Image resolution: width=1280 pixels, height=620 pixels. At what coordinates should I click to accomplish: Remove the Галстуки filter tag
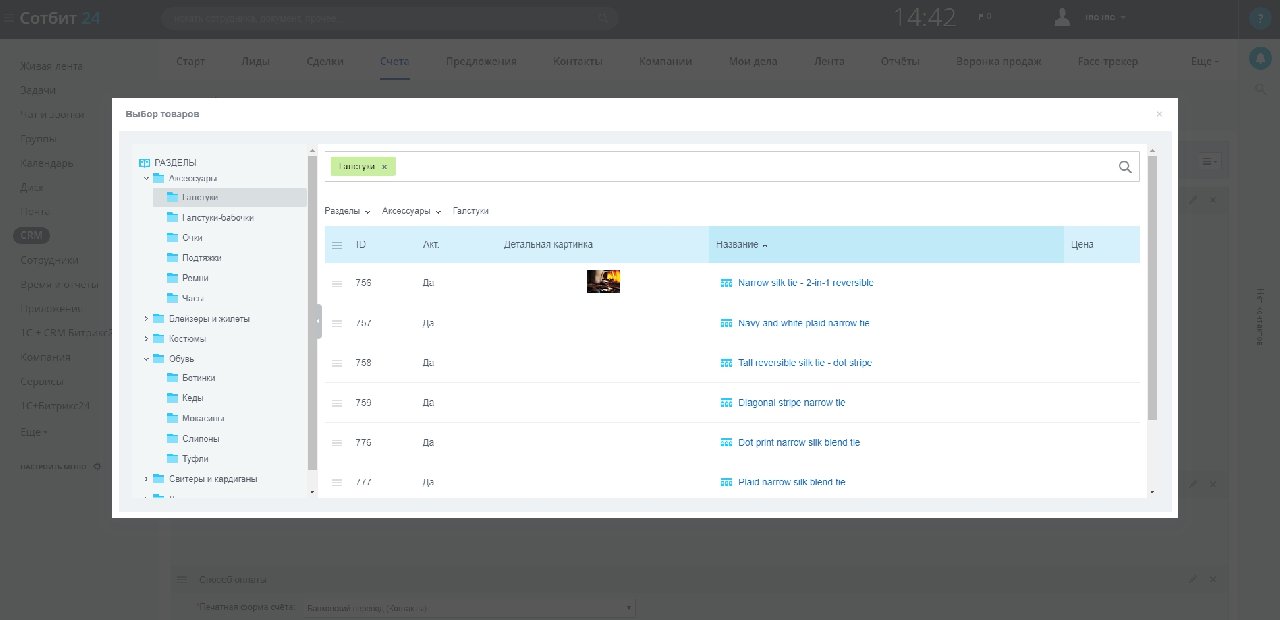click(x=384, y=166)
